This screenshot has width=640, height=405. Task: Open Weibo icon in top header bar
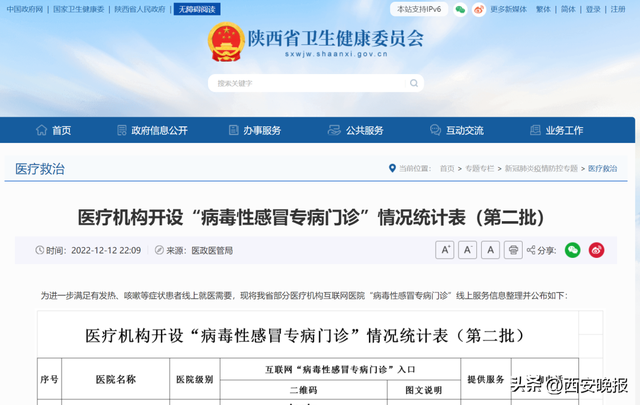479,9
